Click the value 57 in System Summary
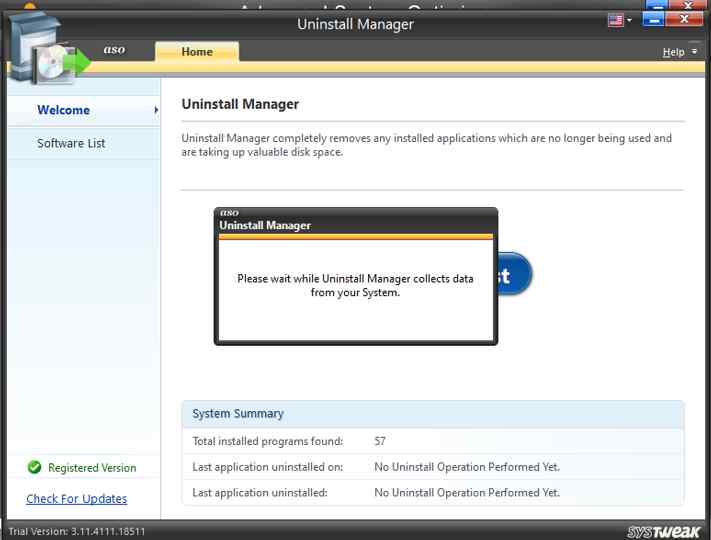Viewport: 711px width, 540px height. click(380, 441)
